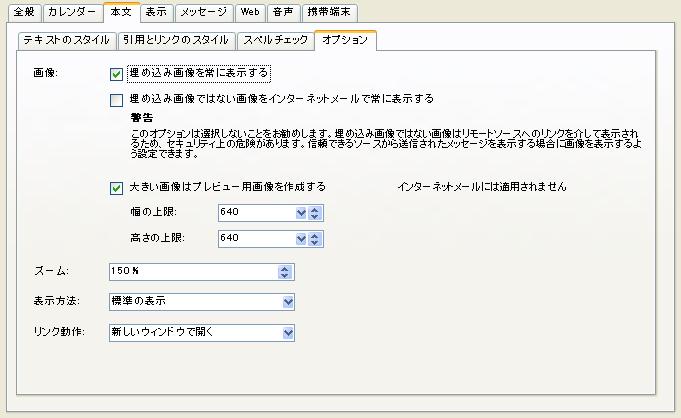Click the インターネットメールには適用されません note

click(x=482, y=187)
